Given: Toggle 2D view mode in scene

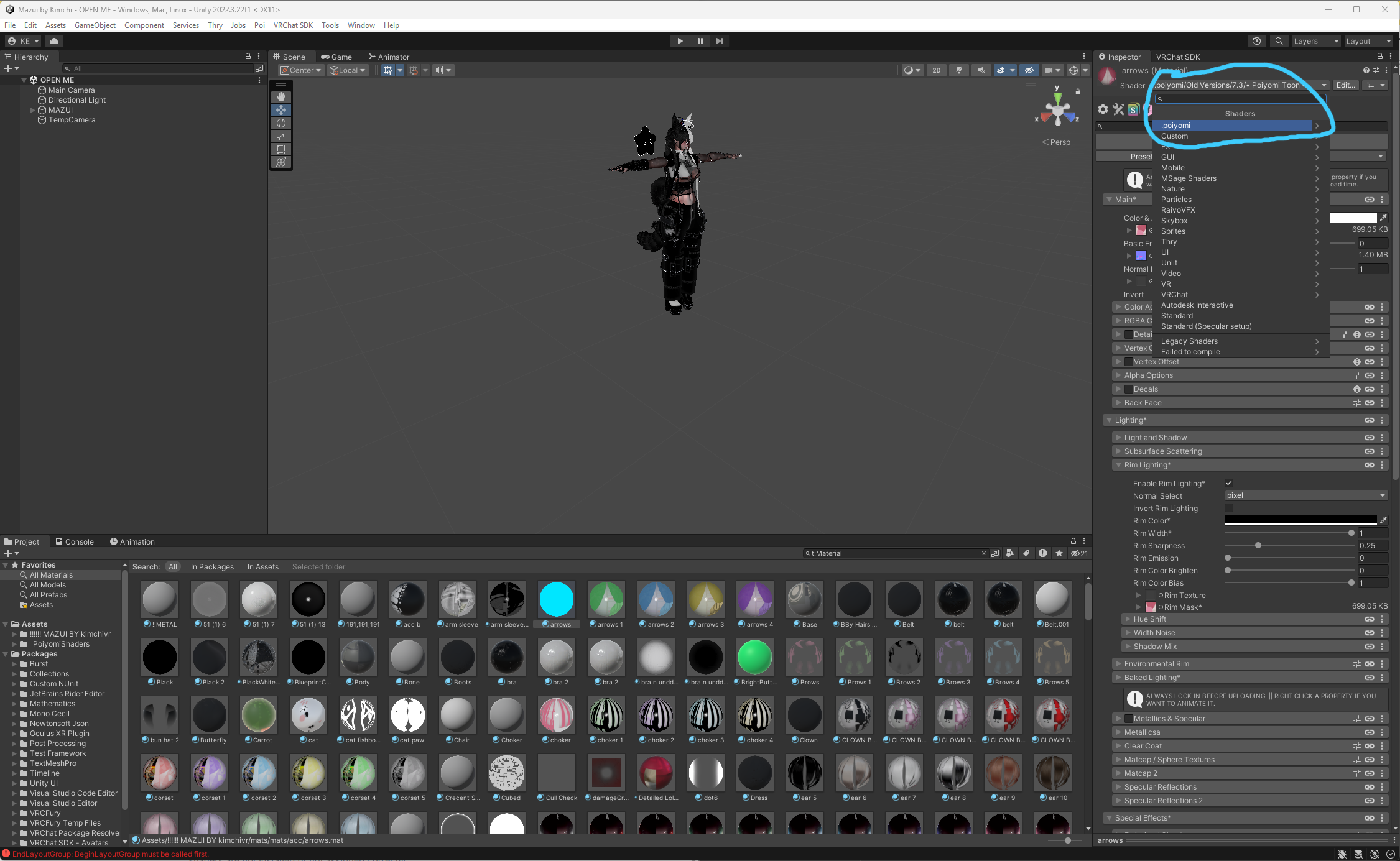Looking at the screenshot, I should [x=936, y=70].
